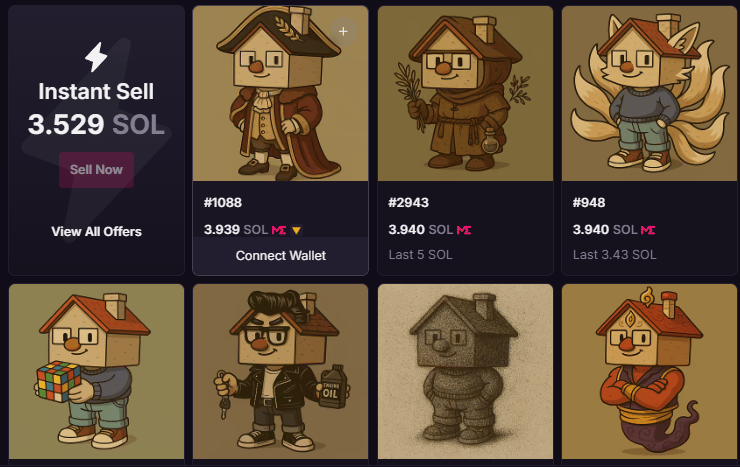This screenshot has height=467, width=740.
Task: Click Connect Wallet on card #1088
Action: tap(280, 256)
